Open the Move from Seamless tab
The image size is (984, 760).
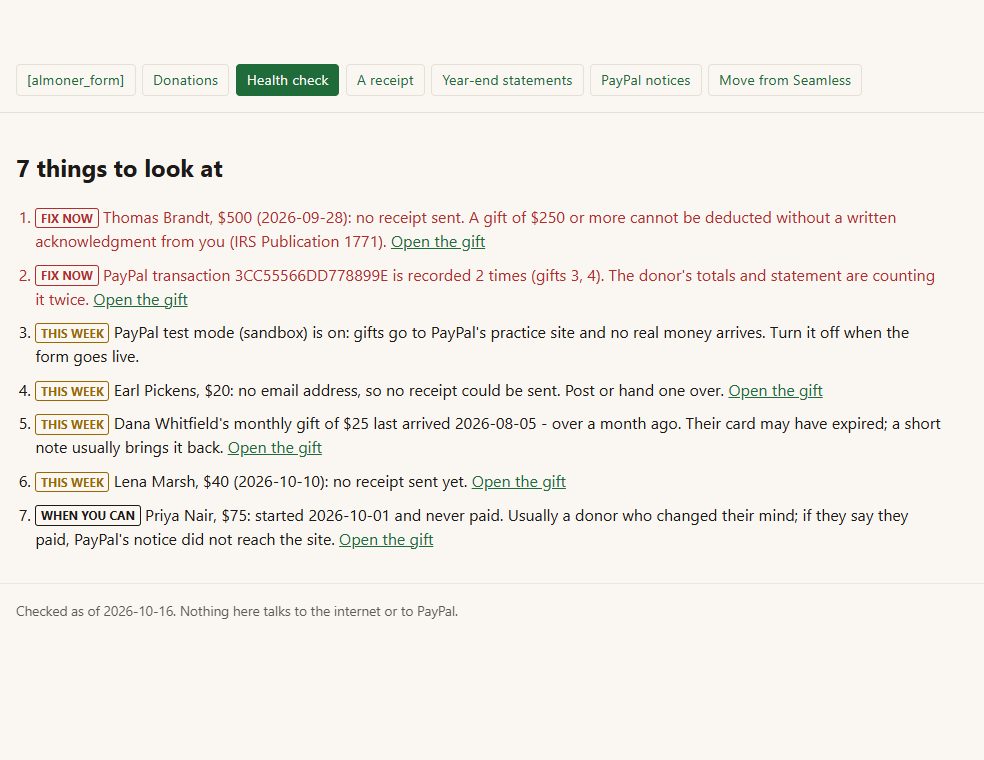click(785, 80)
